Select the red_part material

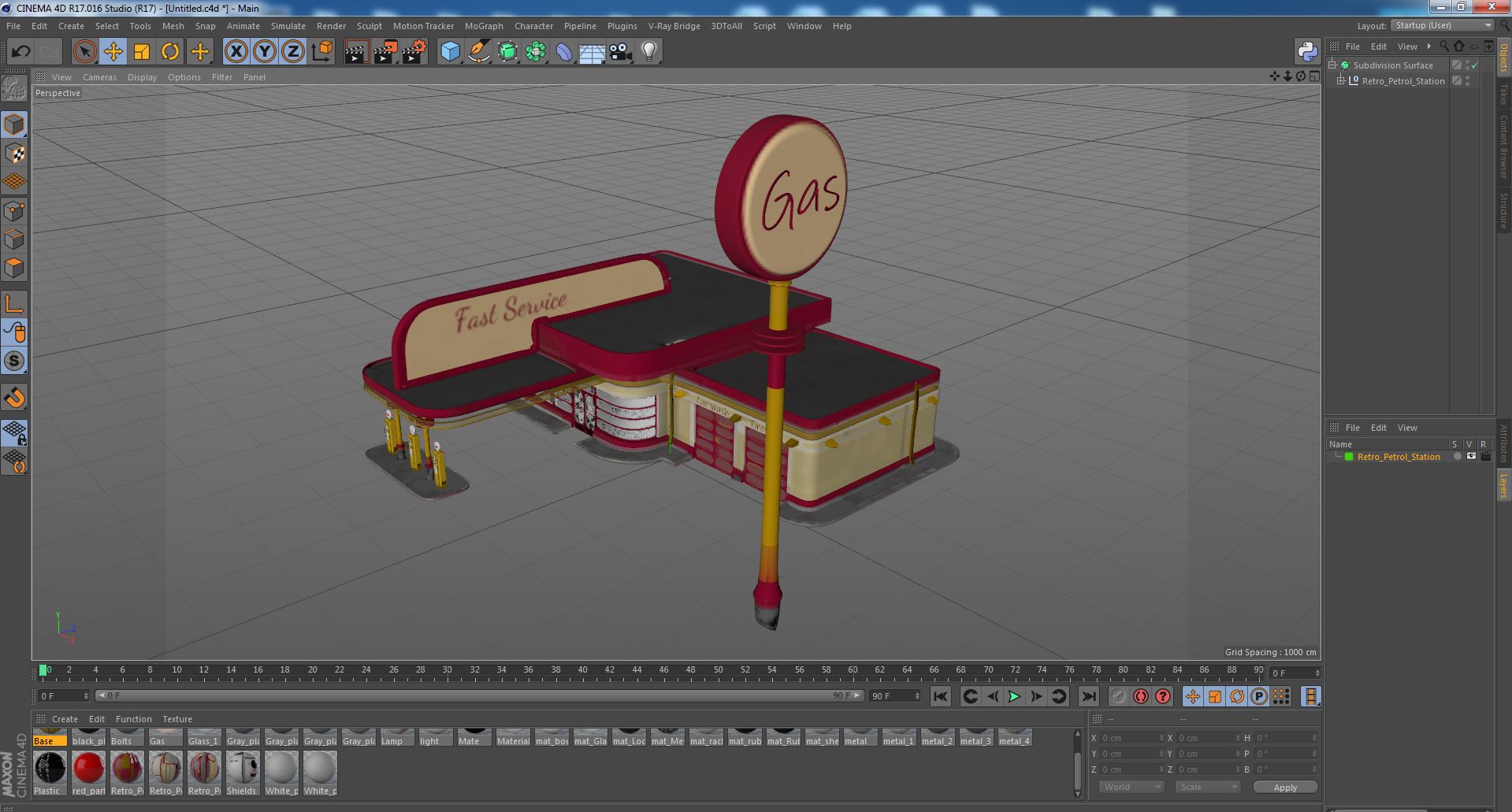pyautogui.click(x=88, y=773)
